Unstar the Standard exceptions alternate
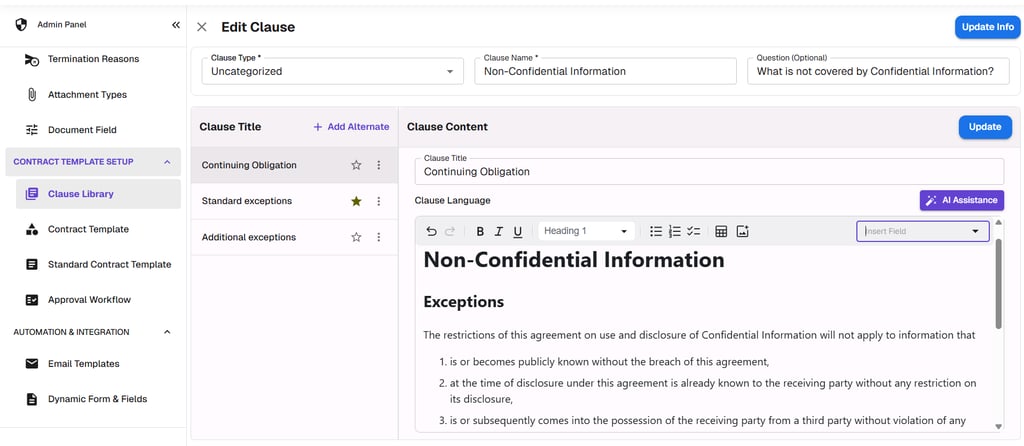1024x446 pixels. 356,201
